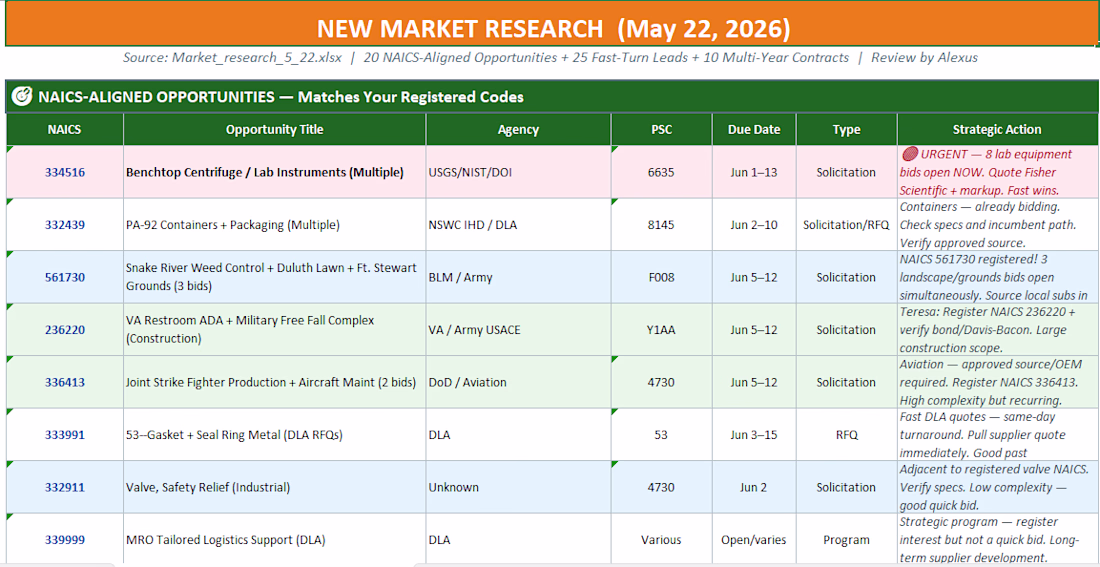The height and width of the screenshot is (567, 1100).
Task: Select type cell Solicitation/RFQ
Action: click(847, 225)
